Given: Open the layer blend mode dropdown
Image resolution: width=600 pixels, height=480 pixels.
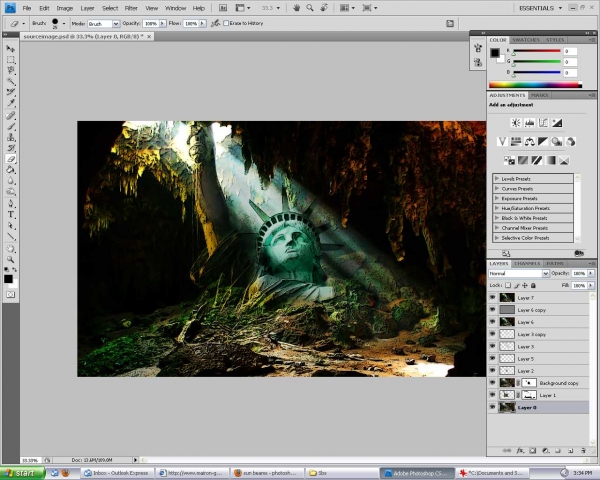Looking at the screenshot, I should [545, 273].
